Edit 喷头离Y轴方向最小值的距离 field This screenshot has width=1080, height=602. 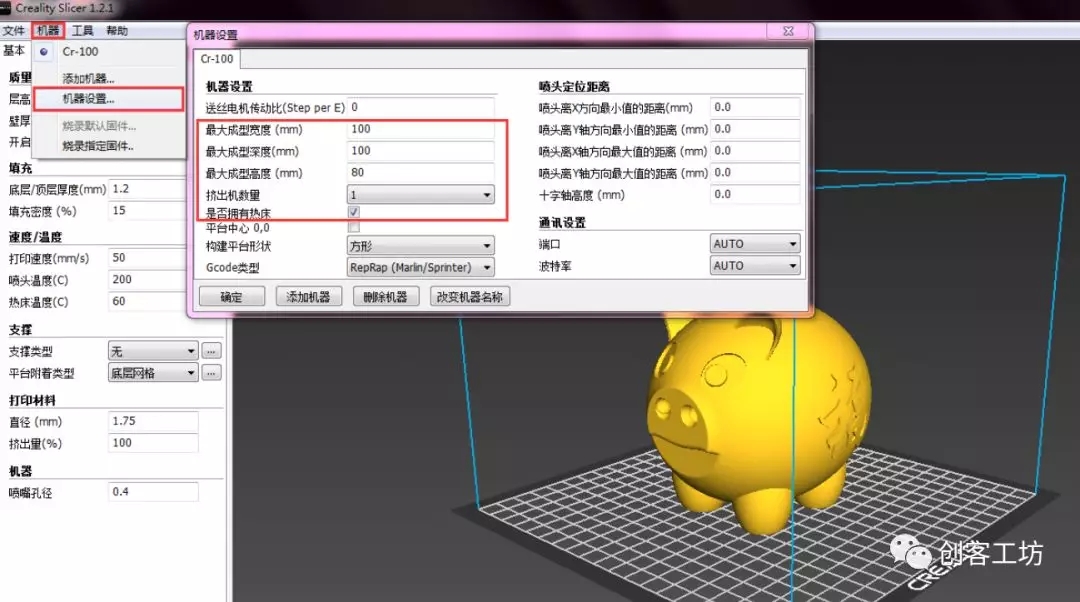pos(755,129)
